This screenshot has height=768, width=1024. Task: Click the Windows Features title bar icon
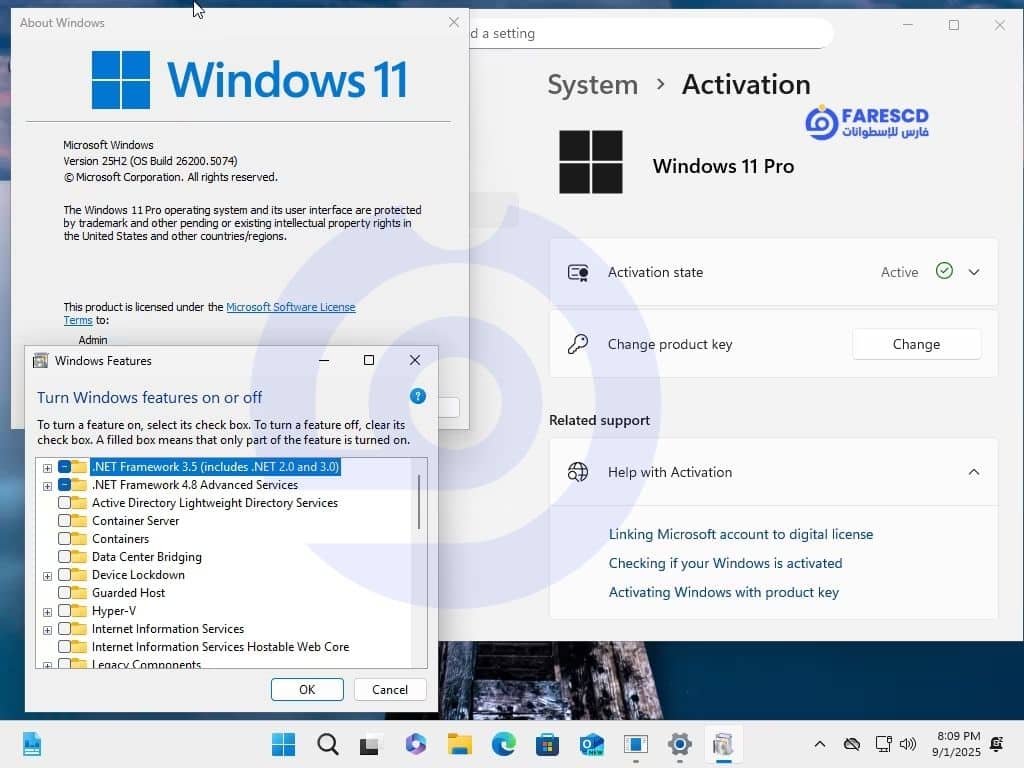pos(40,360)
